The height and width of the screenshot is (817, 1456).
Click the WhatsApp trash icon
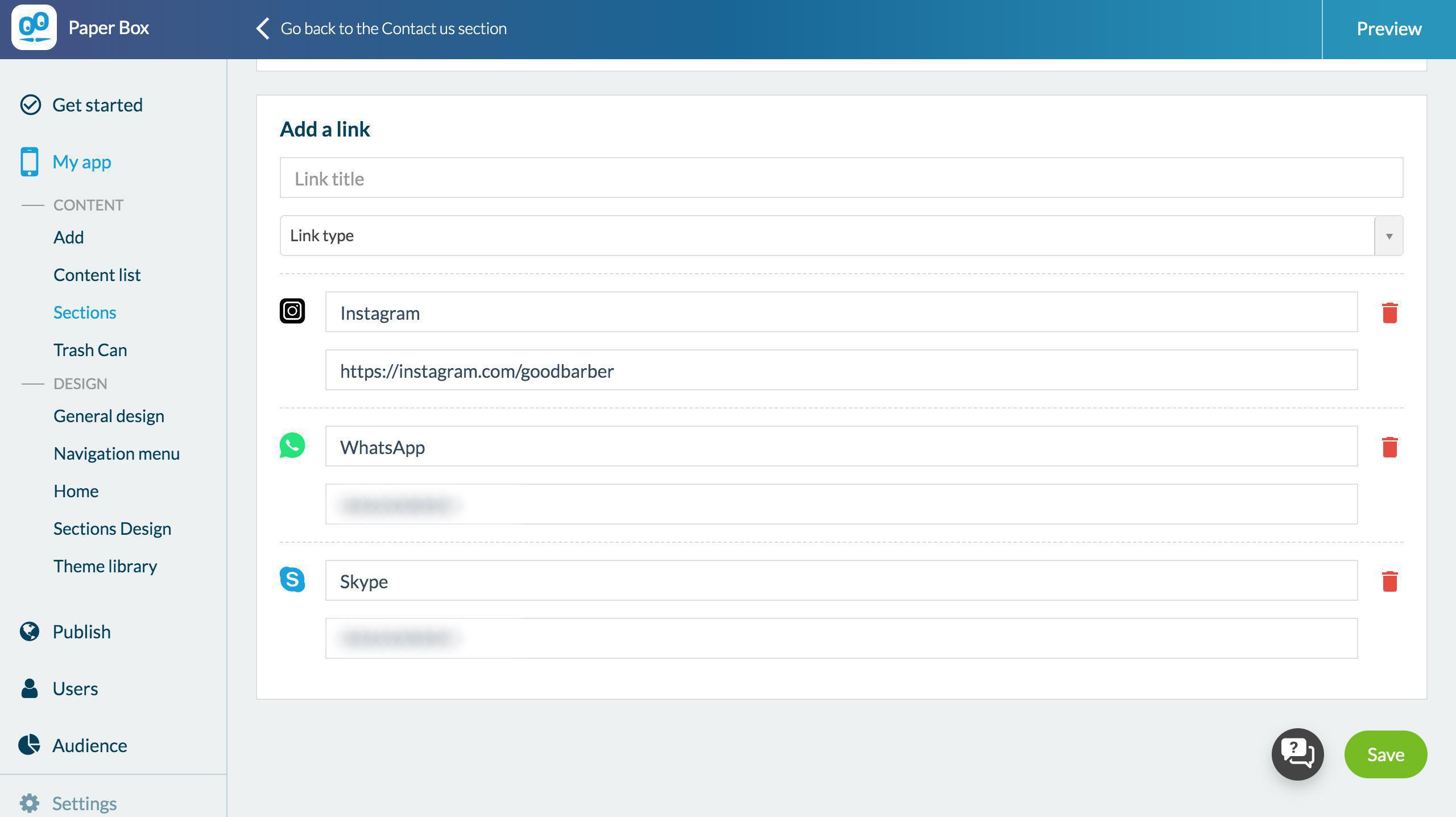[1389, 447]
